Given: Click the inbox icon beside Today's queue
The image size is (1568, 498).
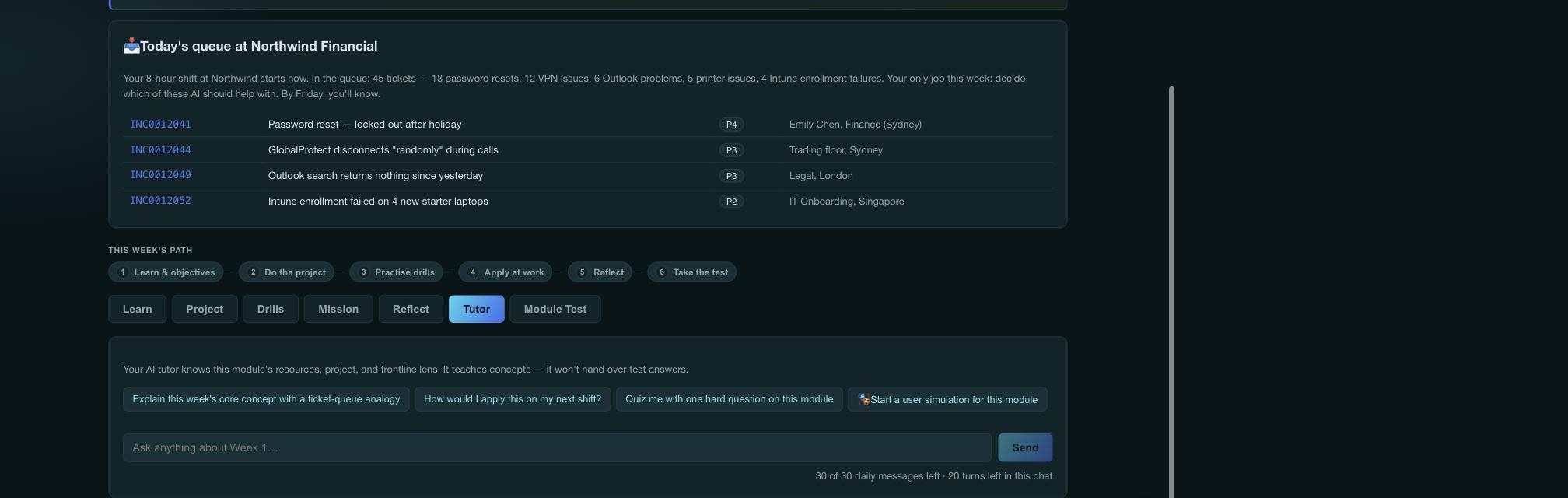Looking at the screenshot, I should click(x=131, y=46).
